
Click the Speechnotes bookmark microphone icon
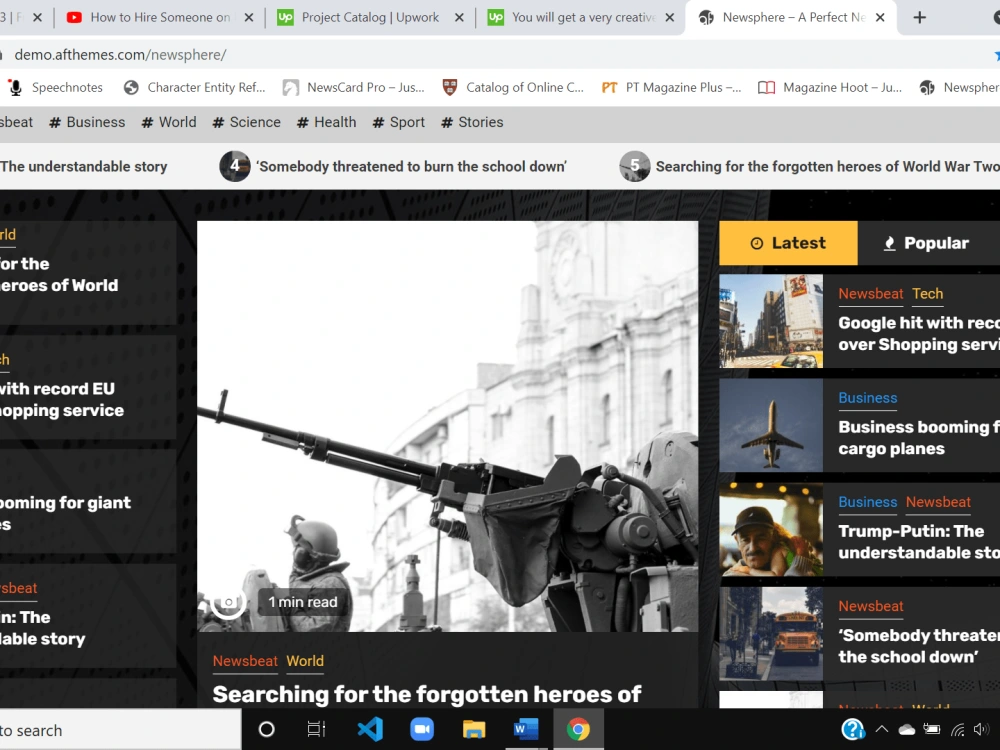[x=16, y=87]
